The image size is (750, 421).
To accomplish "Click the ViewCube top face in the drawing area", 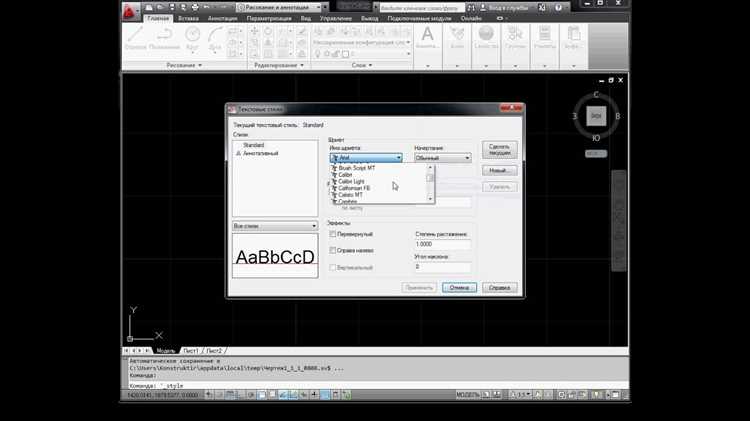I will click(x=596, y=116).
